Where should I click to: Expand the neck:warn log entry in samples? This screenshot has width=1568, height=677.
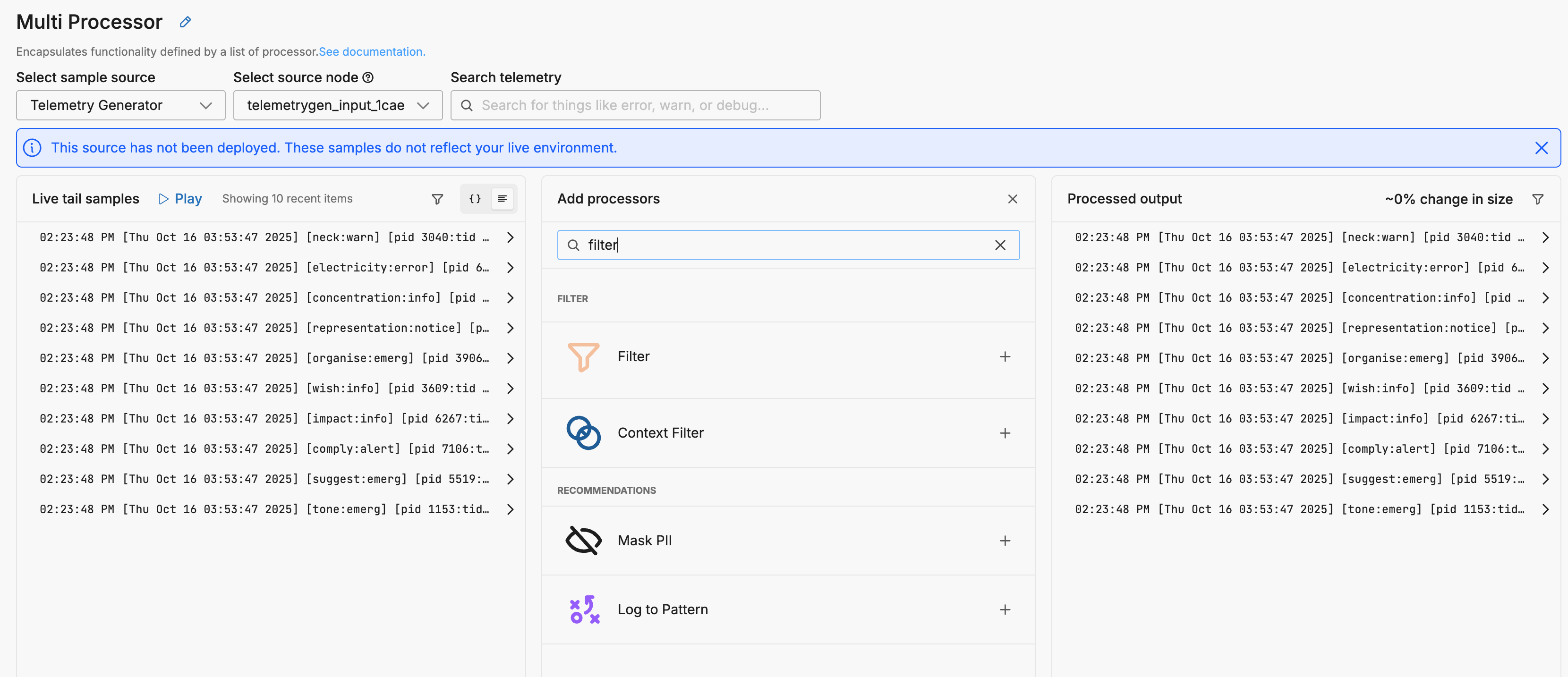(x=510, y=237)
